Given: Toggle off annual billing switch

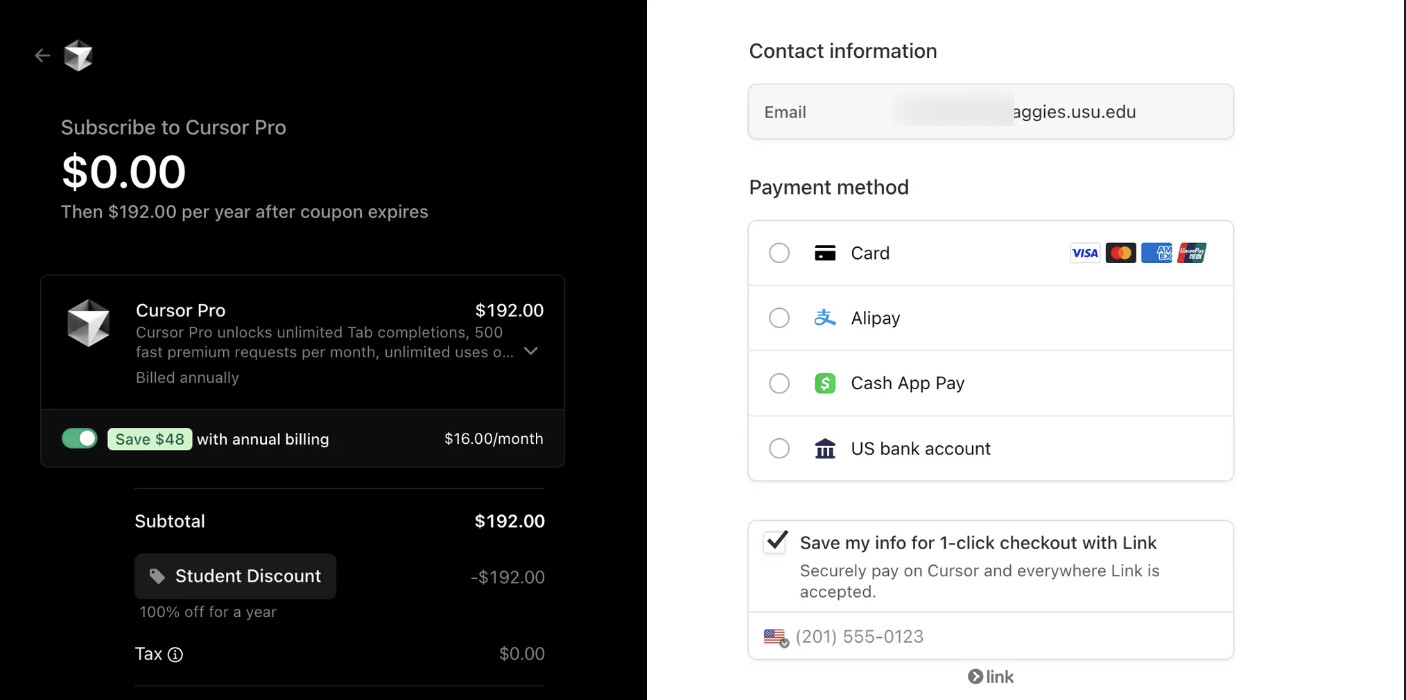Looking at the screenshot, I should click(80, 439).
